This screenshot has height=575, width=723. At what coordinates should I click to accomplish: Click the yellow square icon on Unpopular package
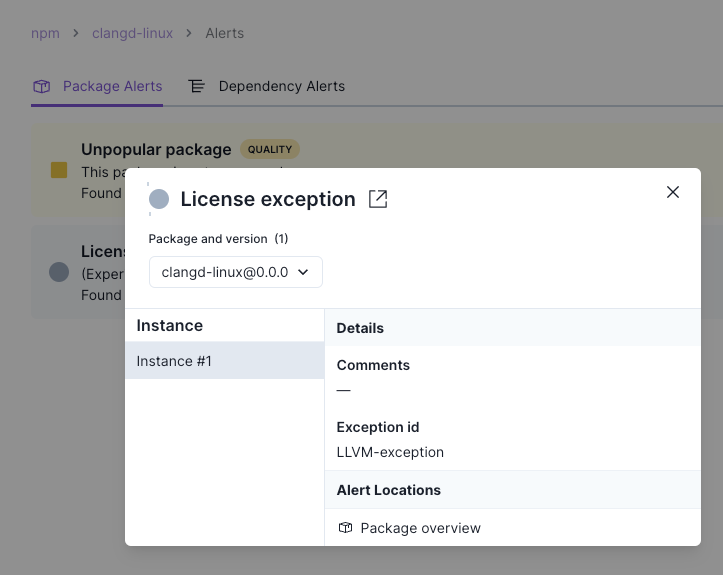pyautogui.click(x=59, y=170)
